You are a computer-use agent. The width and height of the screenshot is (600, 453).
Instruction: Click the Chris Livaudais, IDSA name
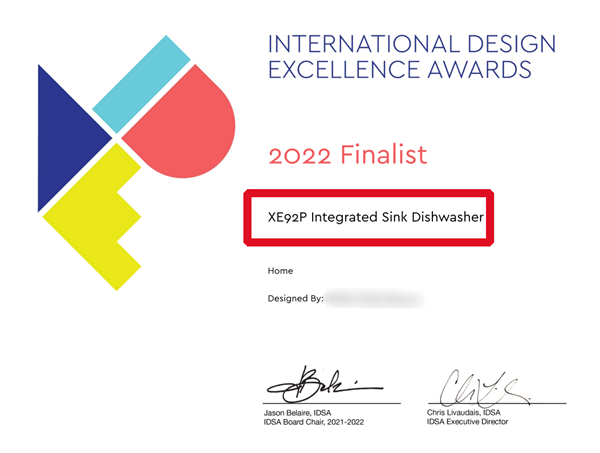pos(464,412)
